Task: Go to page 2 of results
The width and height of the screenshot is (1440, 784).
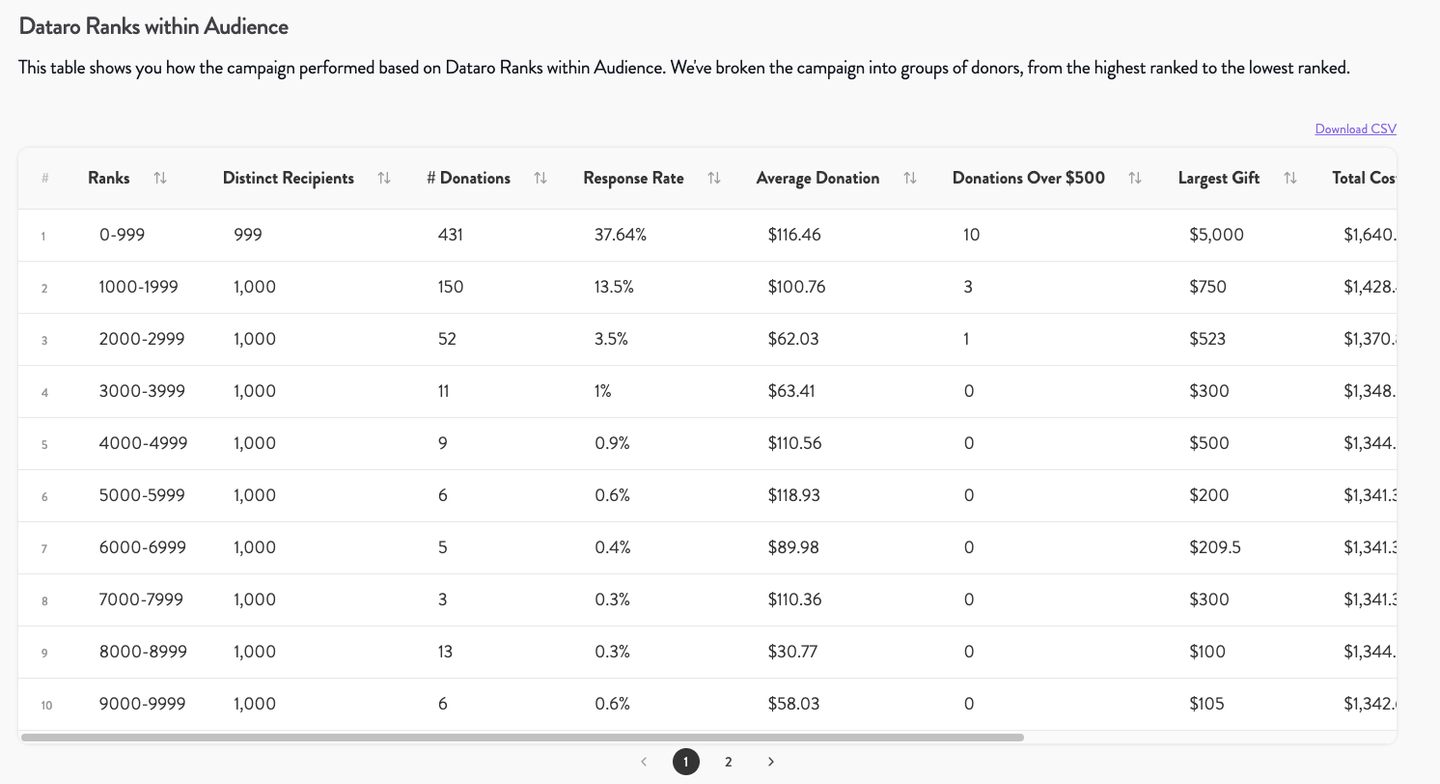Action: point(728,762)
